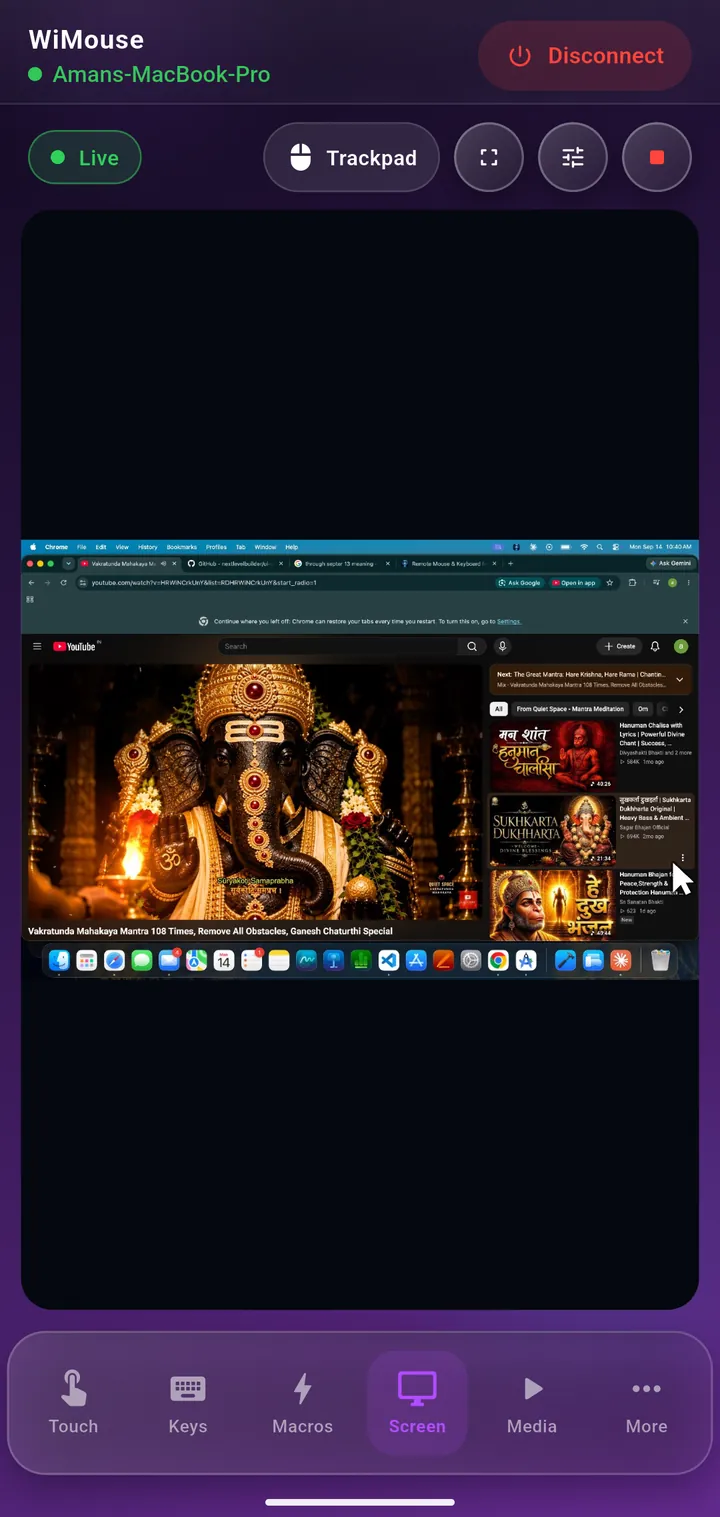The width and height of the screenshot is (720, 1517).
Task: Open Xcode hammer icon from the Dock
Action: (x=565, y=960)
